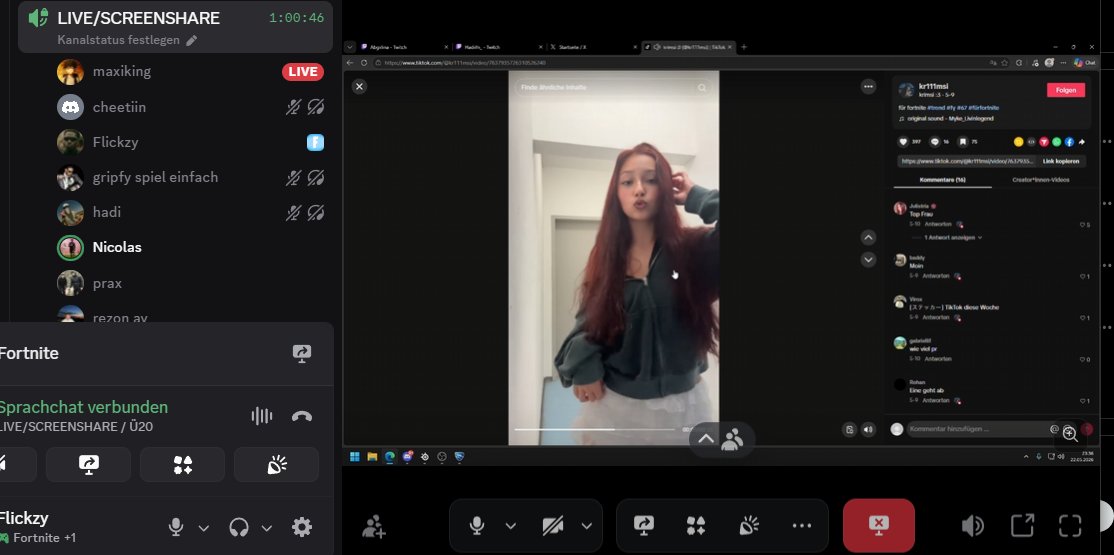Deafen with headphones icon in user panel
1114x555 pixels.
(239, 527)
